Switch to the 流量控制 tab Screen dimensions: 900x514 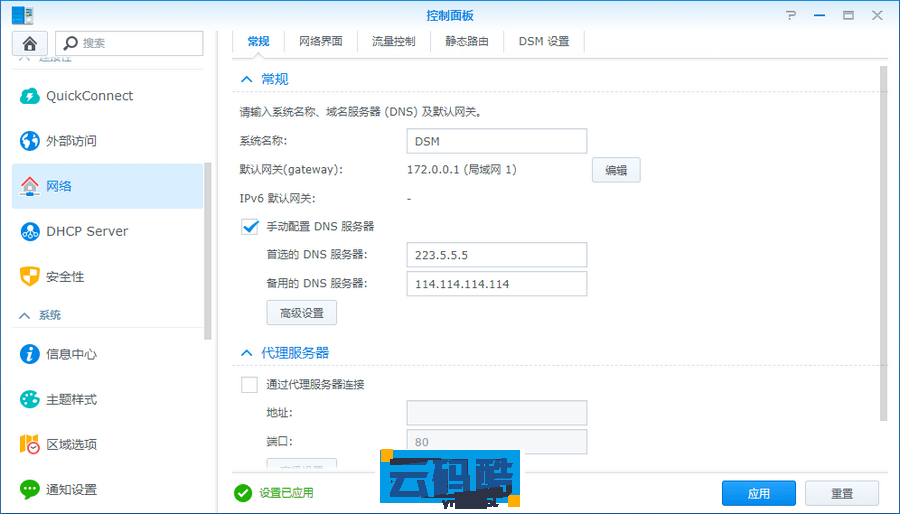tap(393, 41)
